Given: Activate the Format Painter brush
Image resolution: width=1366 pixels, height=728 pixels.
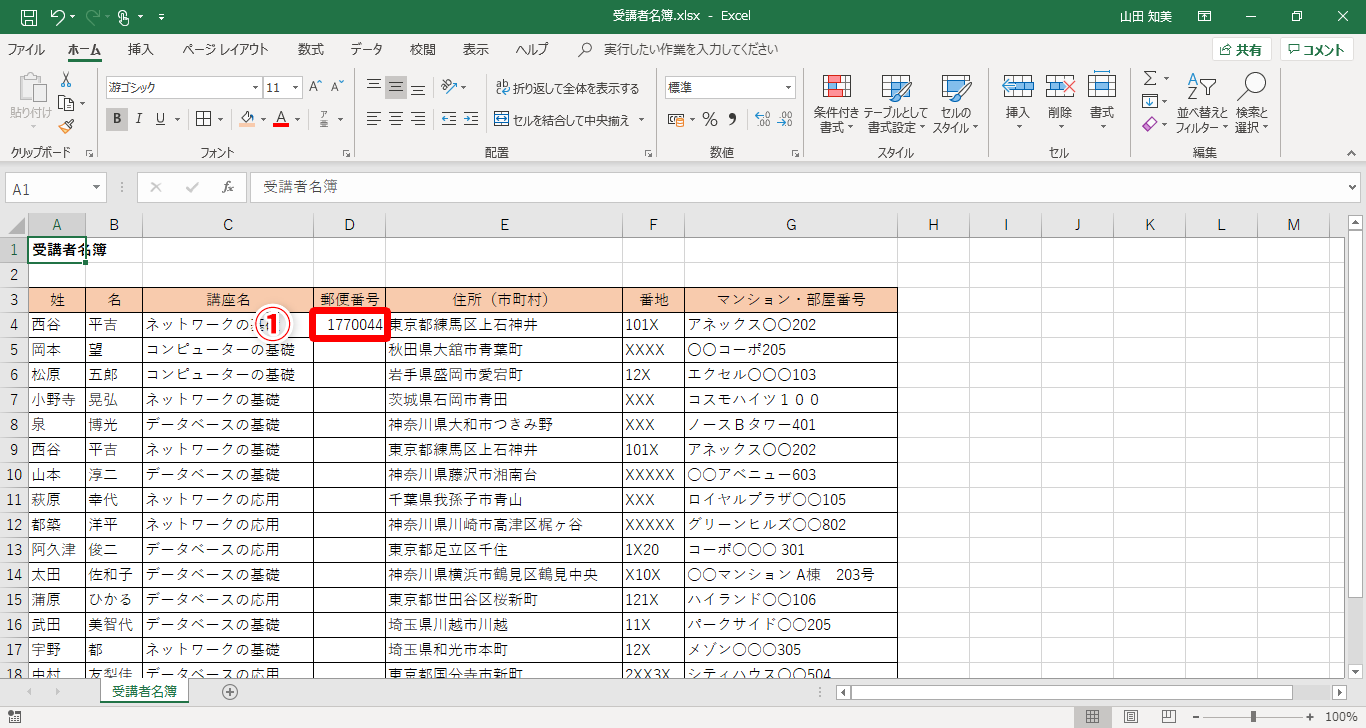Looking at the screenshot, I should [x=66, y=126].
